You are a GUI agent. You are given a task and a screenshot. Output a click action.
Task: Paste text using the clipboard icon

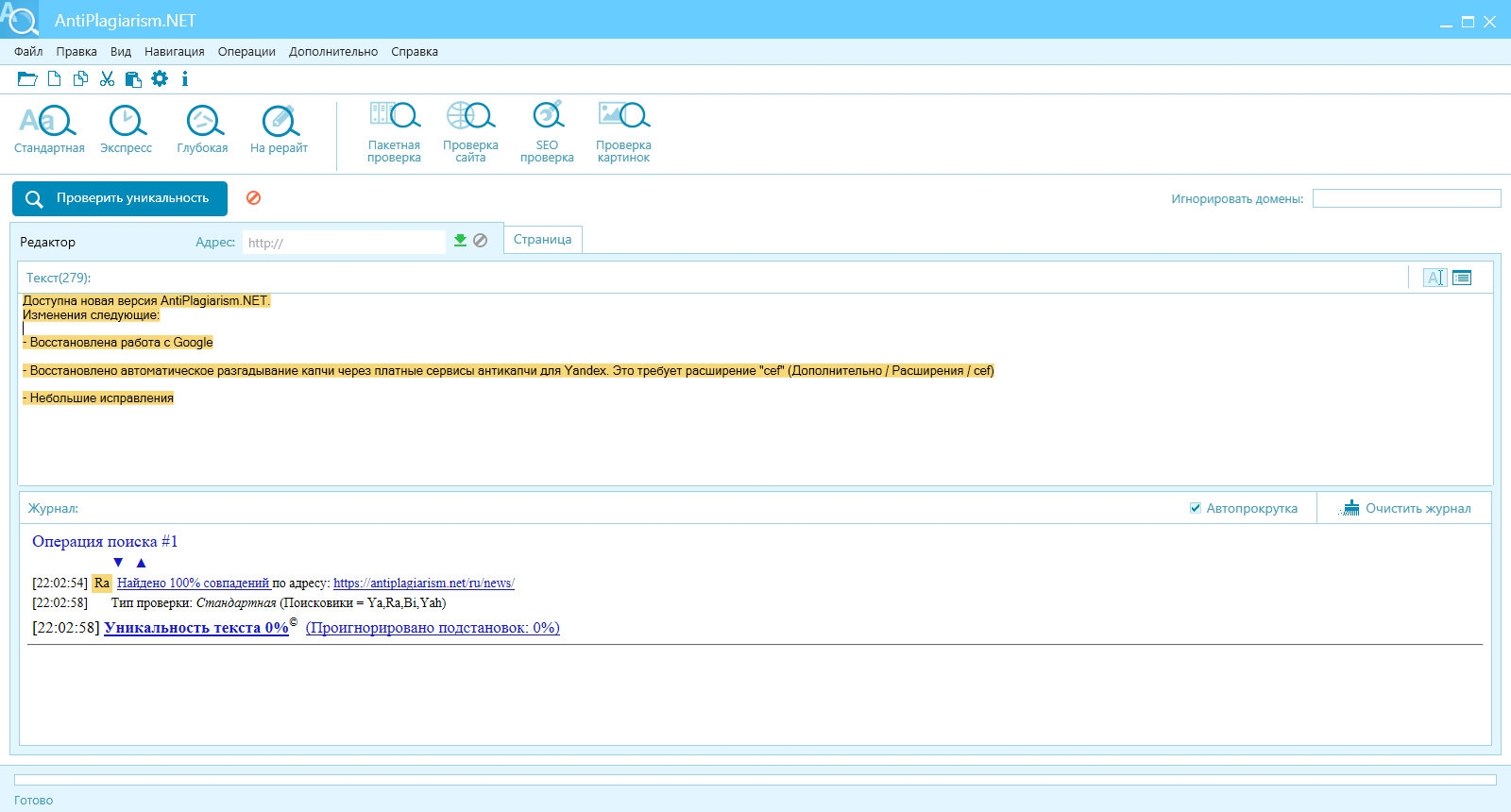(133, 79)
